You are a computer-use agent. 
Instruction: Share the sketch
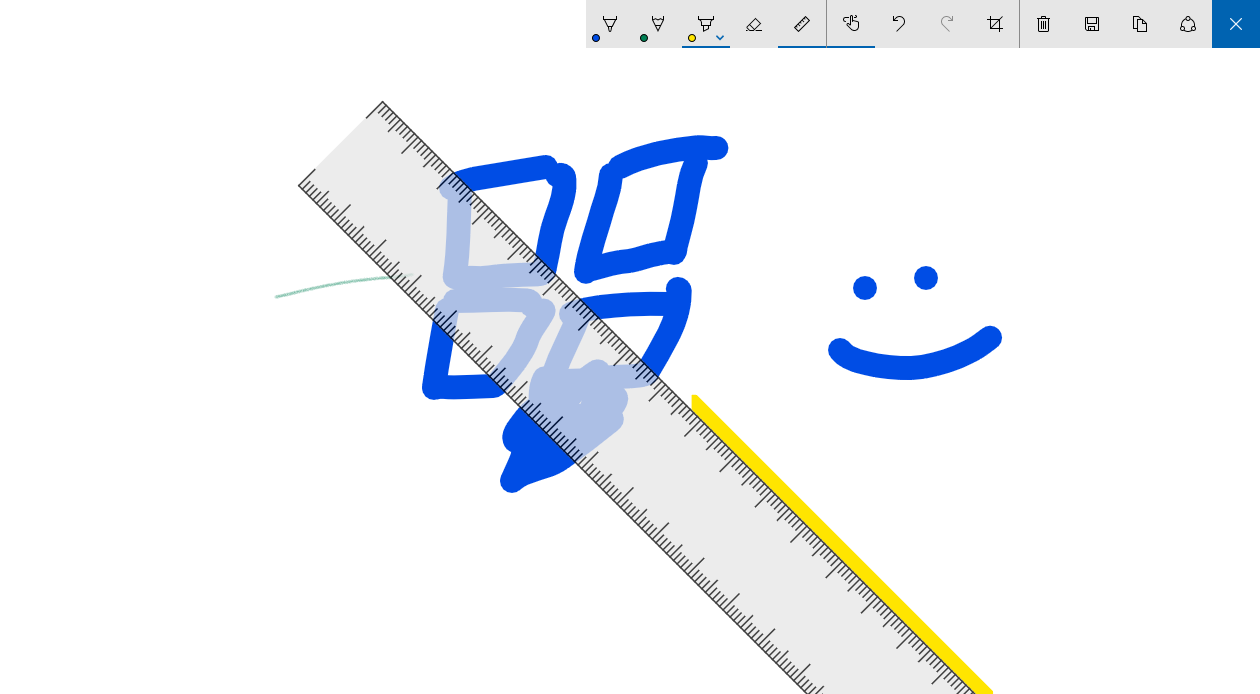(x=1188, y=24)
